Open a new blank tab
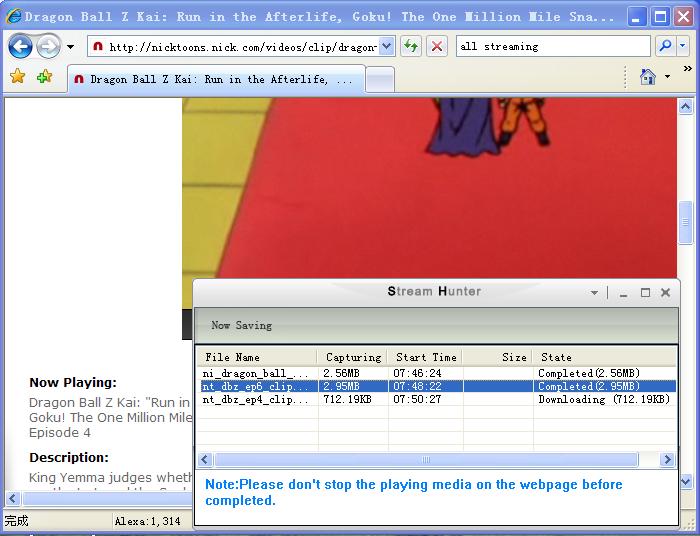Image resolution: width=700 pixels, height=536 pixels. tap(379, 80)
